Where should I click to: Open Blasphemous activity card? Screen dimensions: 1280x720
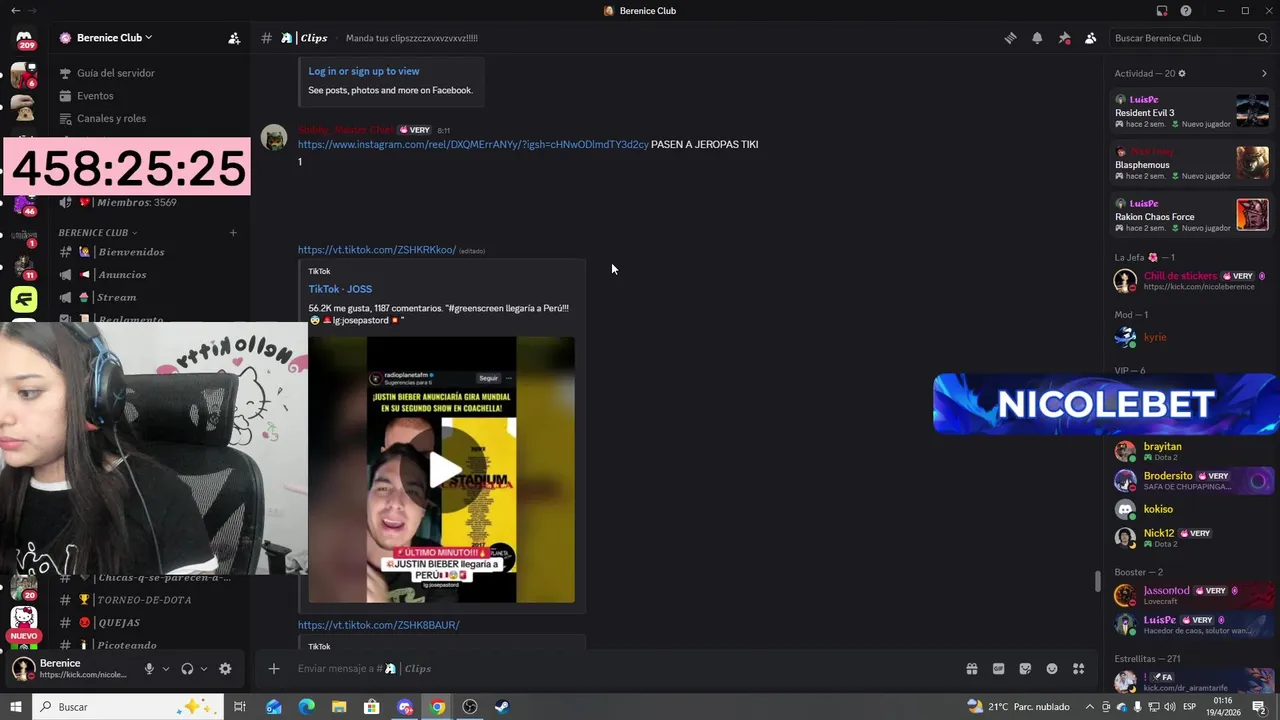point(1192,163)
